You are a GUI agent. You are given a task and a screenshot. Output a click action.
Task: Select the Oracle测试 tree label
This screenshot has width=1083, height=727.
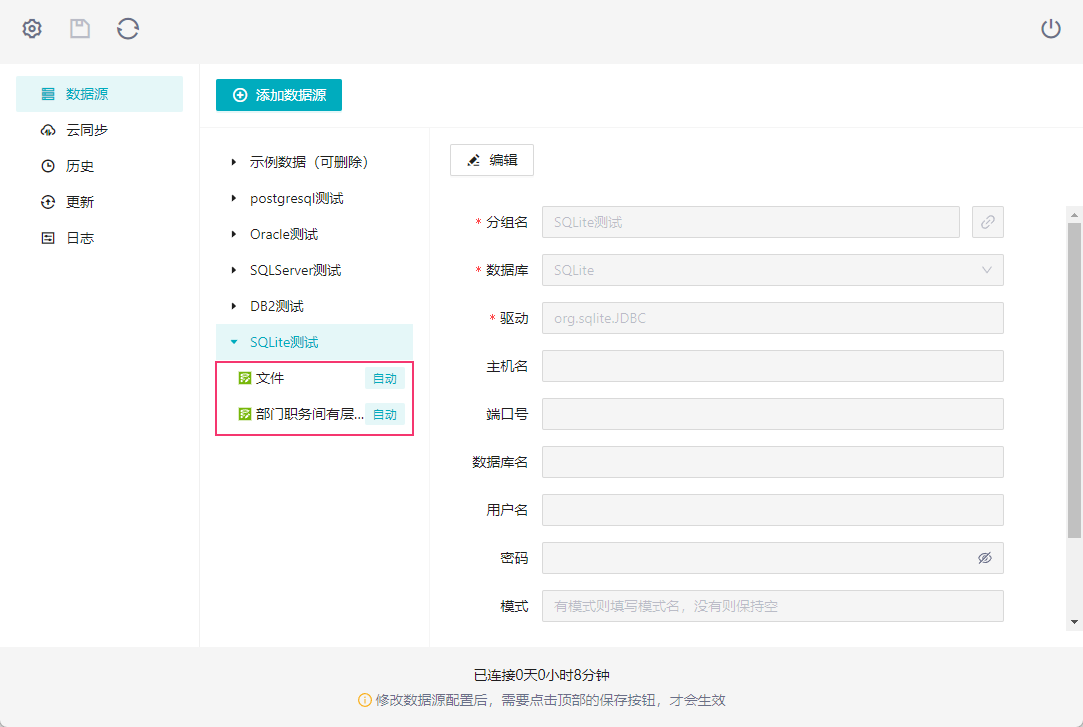coord(284,234)
